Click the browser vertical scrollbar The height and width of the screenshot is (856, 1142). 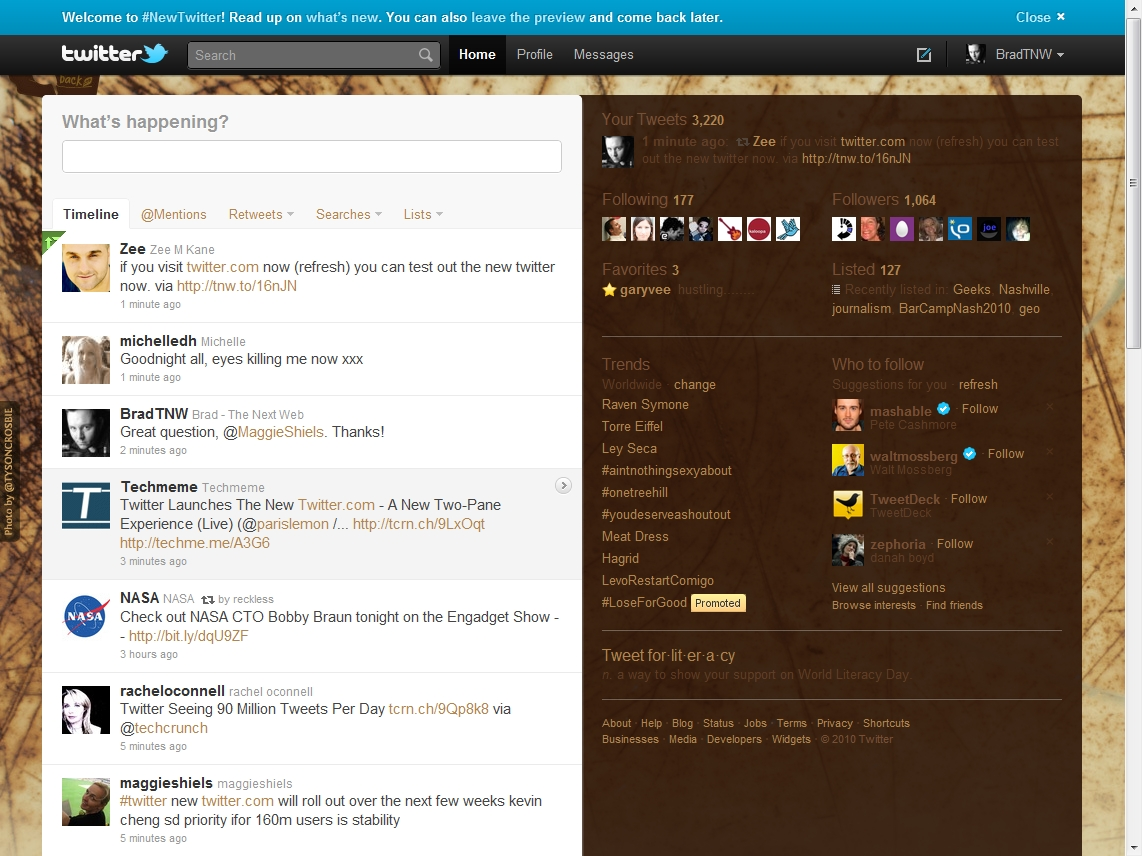tap(1133, 182)
